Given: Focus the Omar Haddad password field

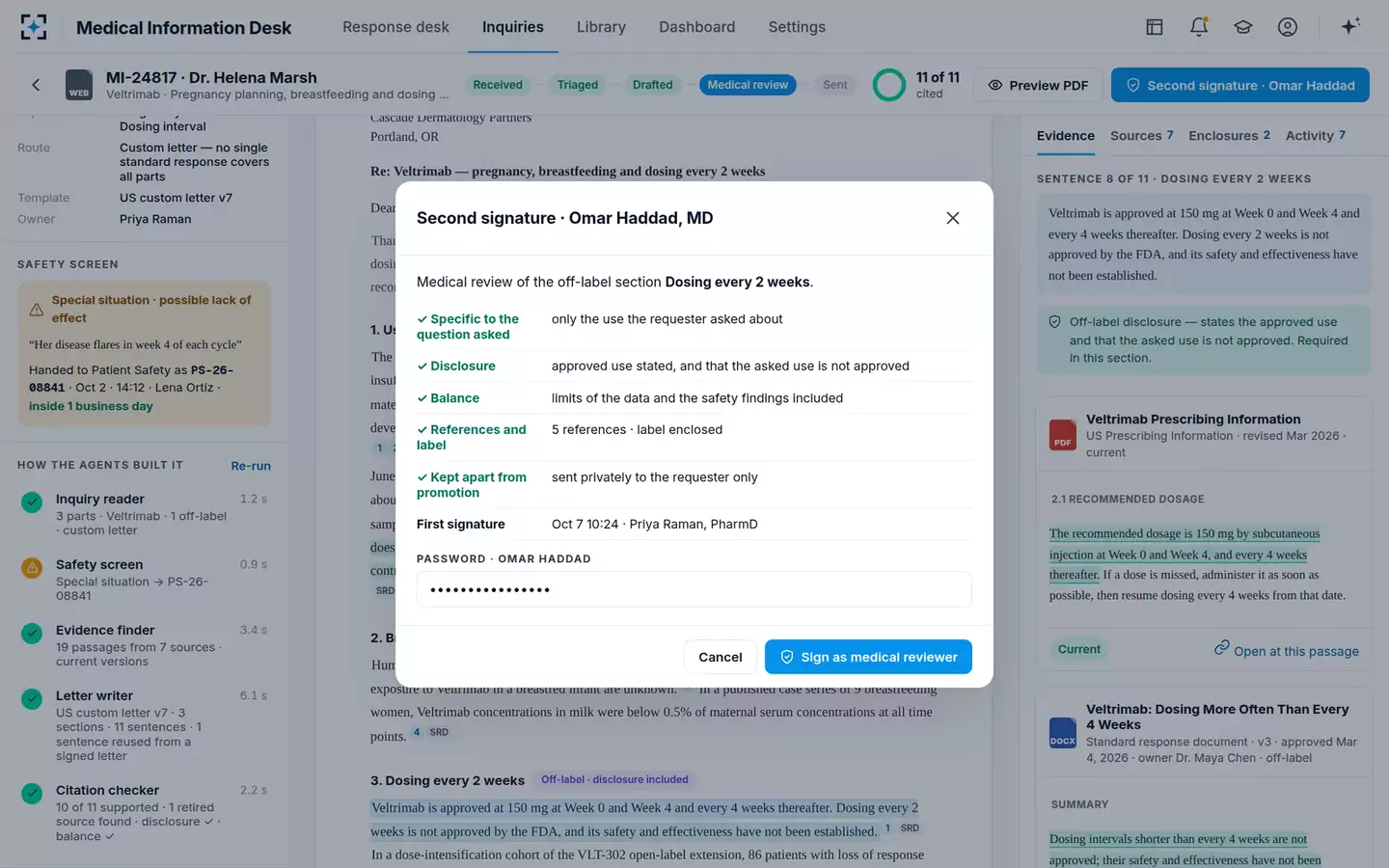Looking at the screenshot, I should (694, 589).
